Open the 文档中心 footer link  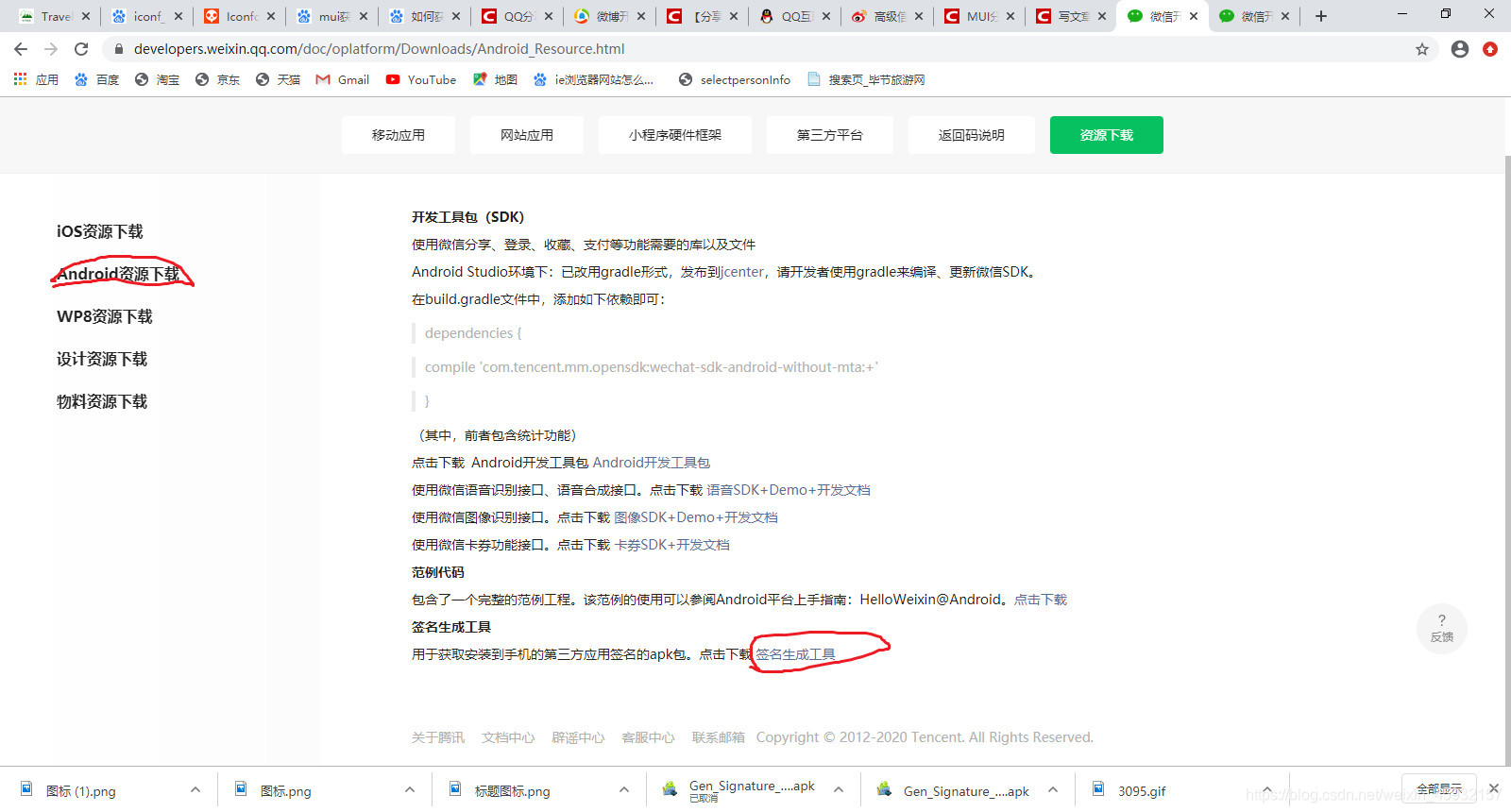(508, 737)
